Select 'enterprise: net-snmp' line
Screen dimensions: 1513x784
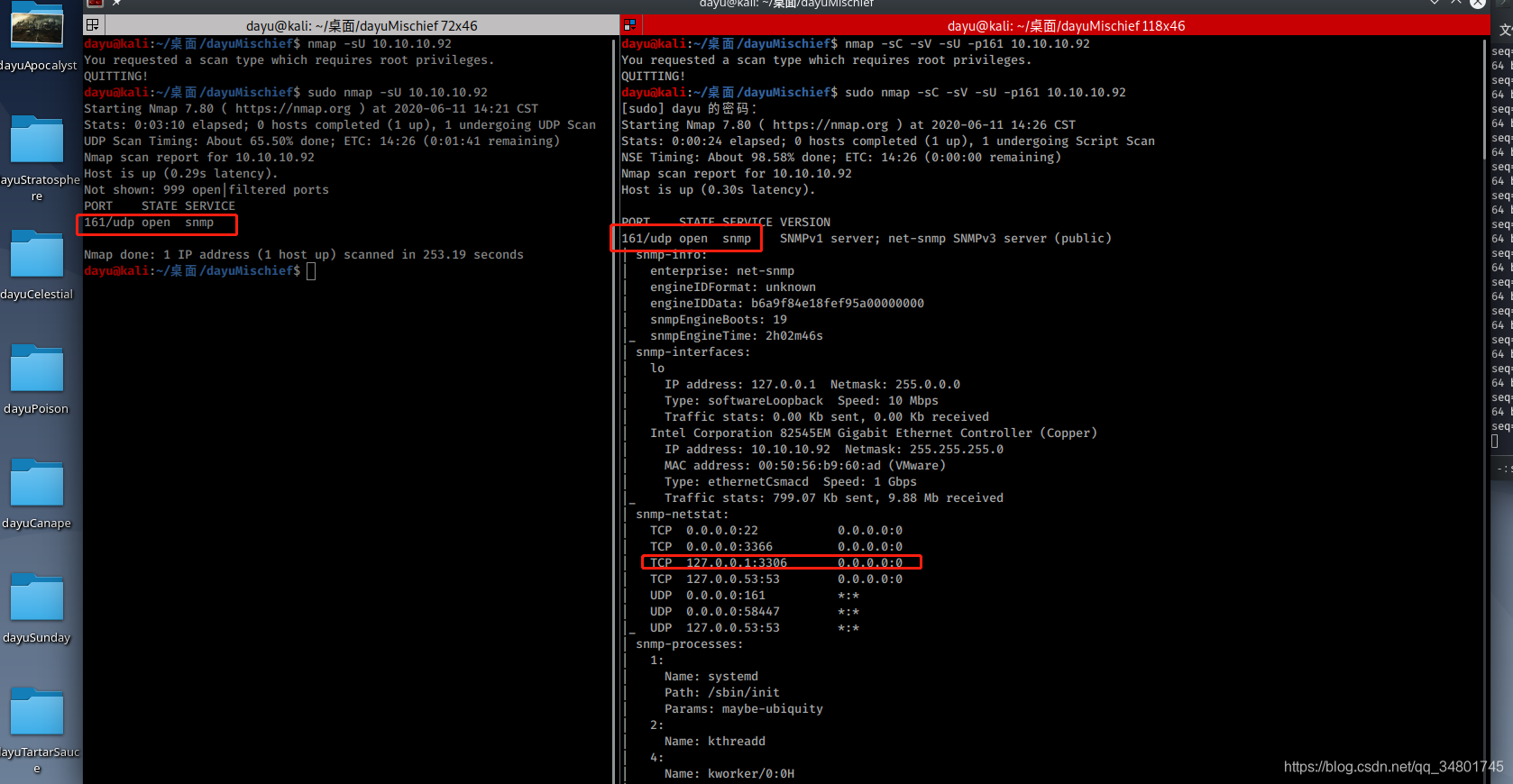click(722, 270)
